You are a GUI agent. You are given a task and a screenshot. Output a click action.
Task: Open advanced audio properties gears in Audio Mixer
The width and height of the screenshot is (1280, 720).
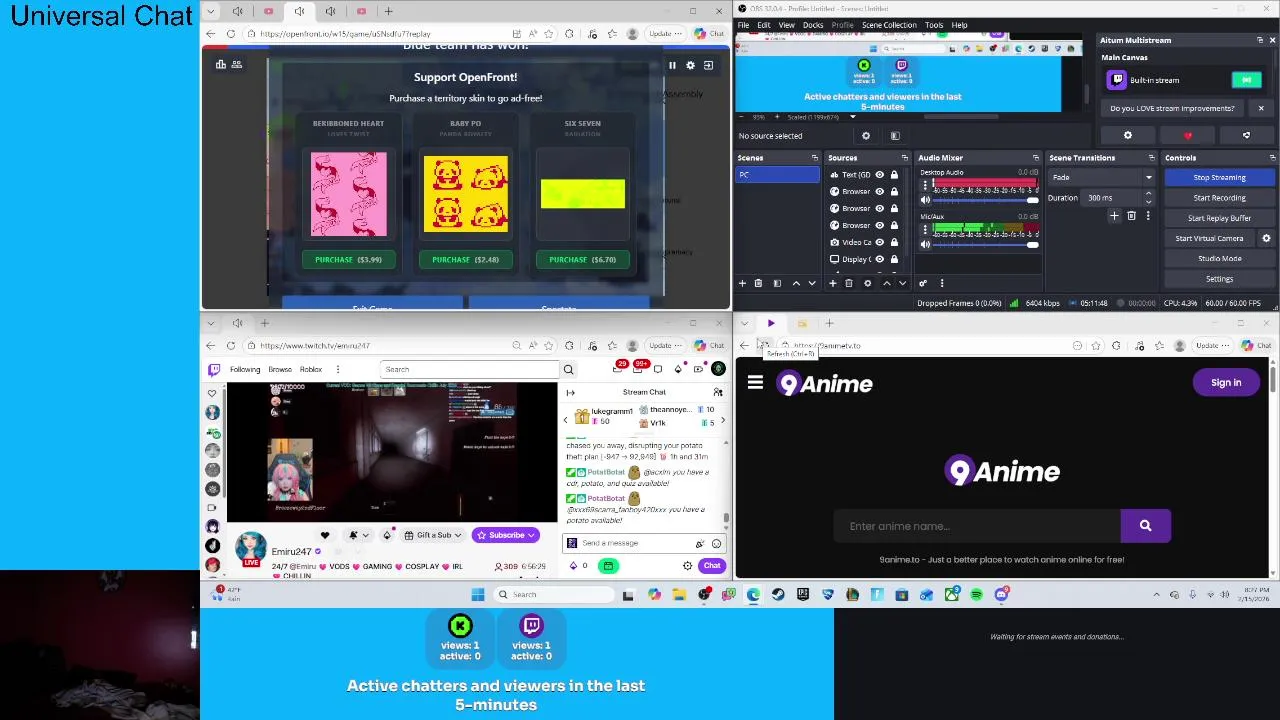(x=923, y=283)
